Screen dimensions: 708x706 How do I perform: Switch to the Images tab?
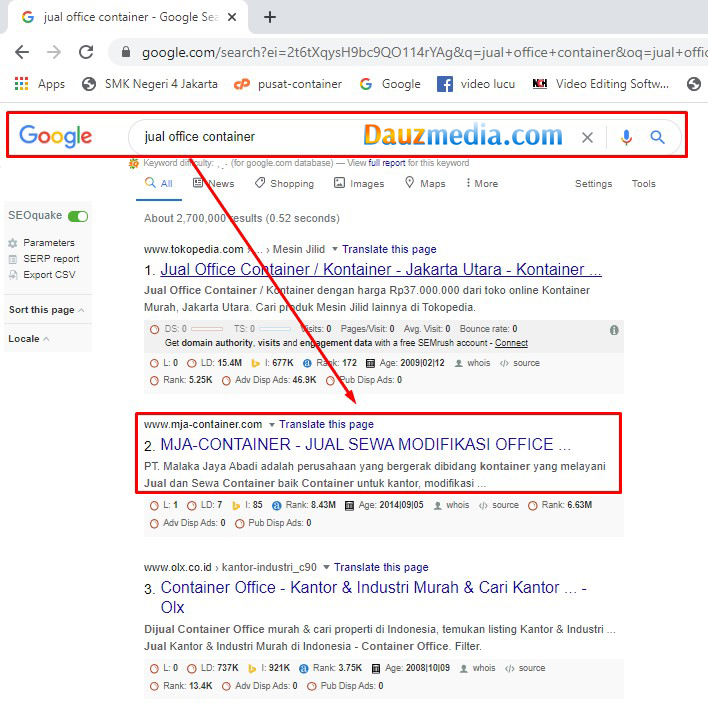pyautogui.click(x=359, y=183)
